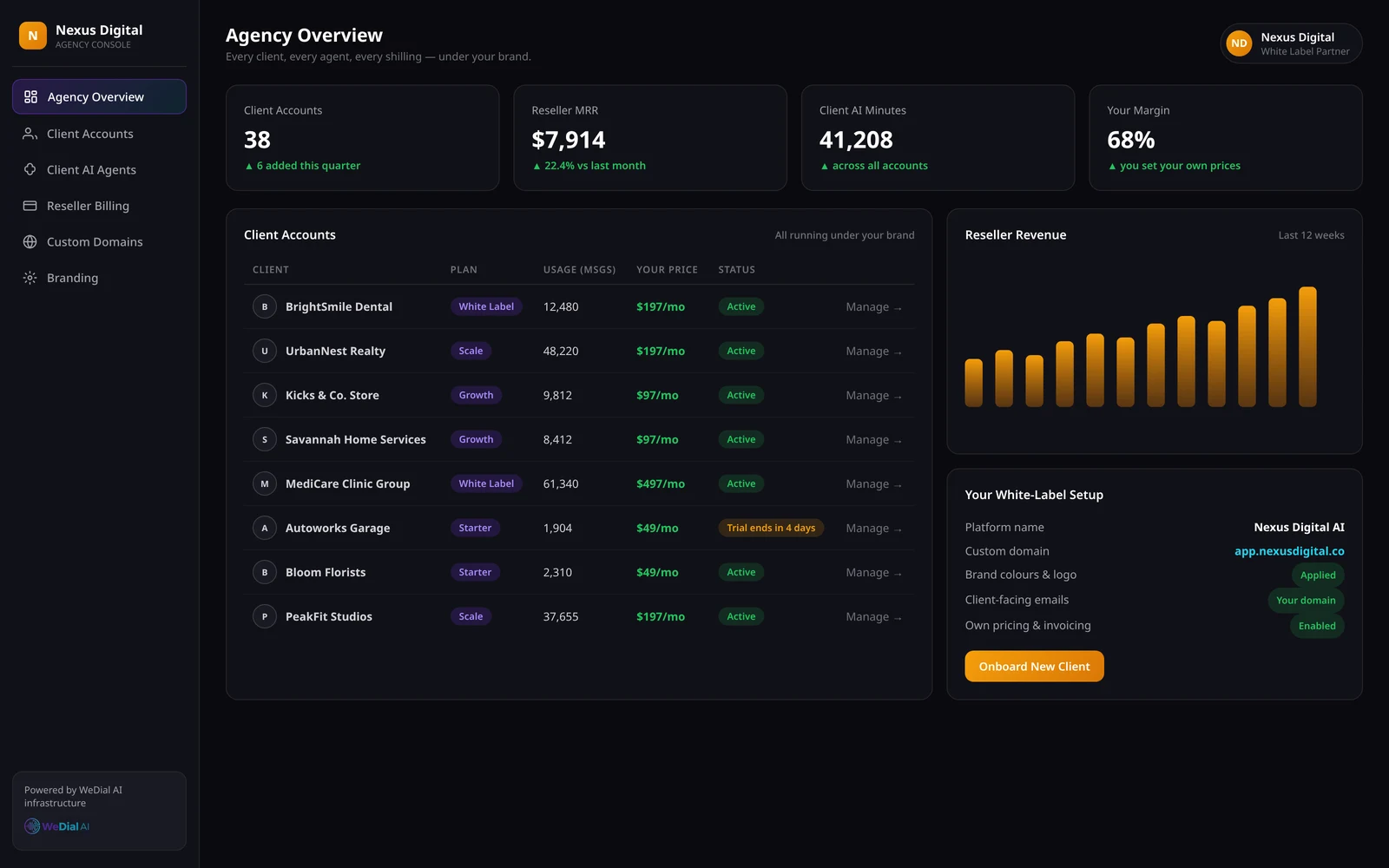Manage the Kicks & Co. Store account
This screenshot has width=1389, height=868.
tap(874, 395)
